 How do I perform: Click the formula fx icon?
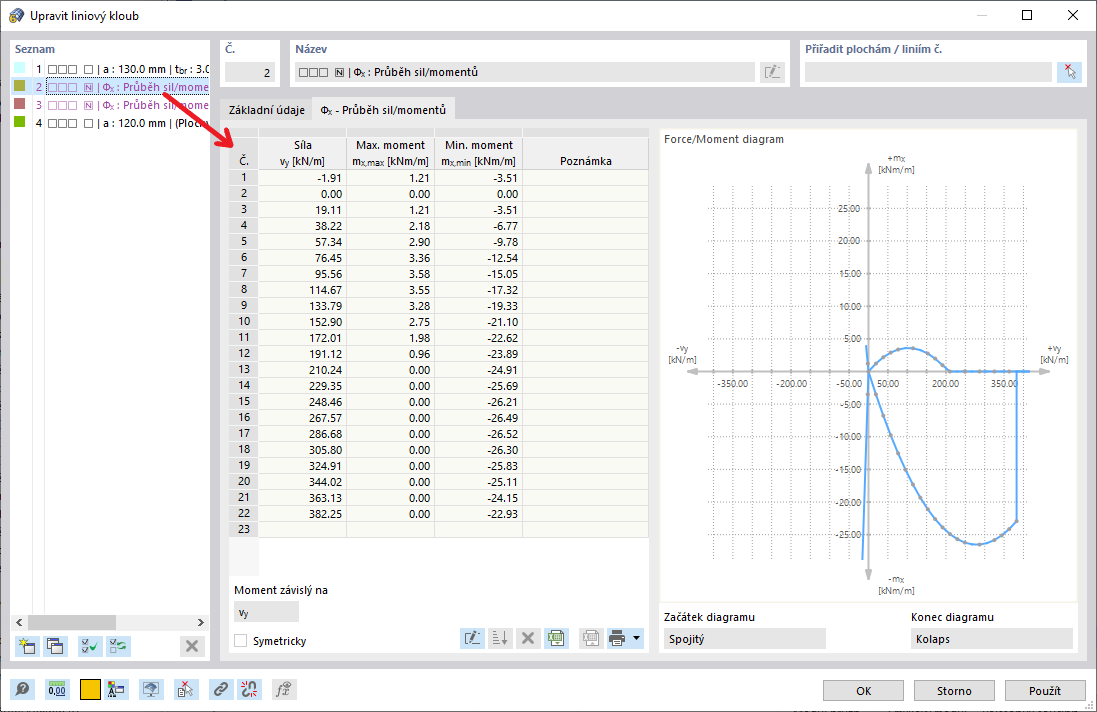tap(283, 690)
